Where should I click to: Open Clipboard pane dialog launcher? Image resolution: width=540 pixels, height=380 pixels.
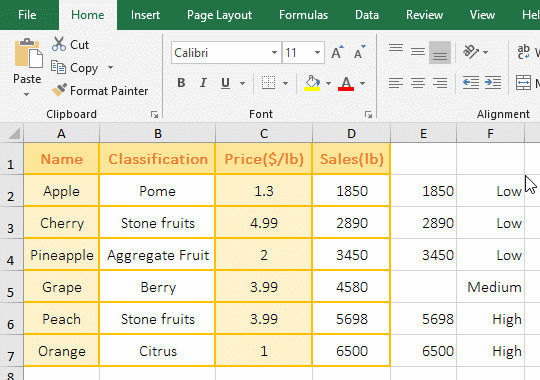coord(154,114)
